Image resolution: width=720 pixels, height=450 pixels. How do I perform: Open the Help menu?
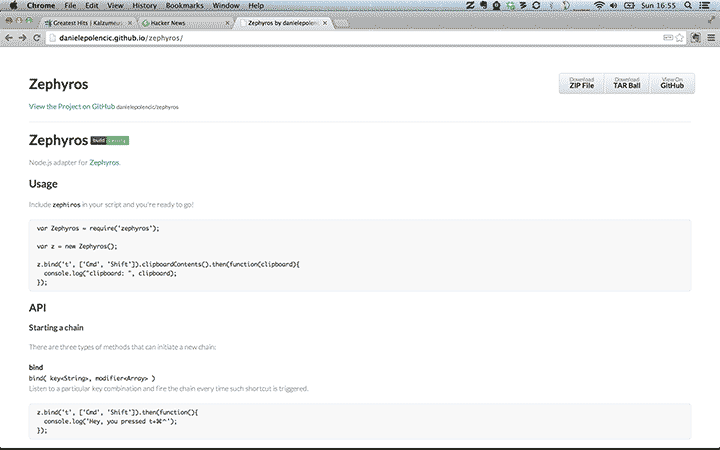click(256, 6)
